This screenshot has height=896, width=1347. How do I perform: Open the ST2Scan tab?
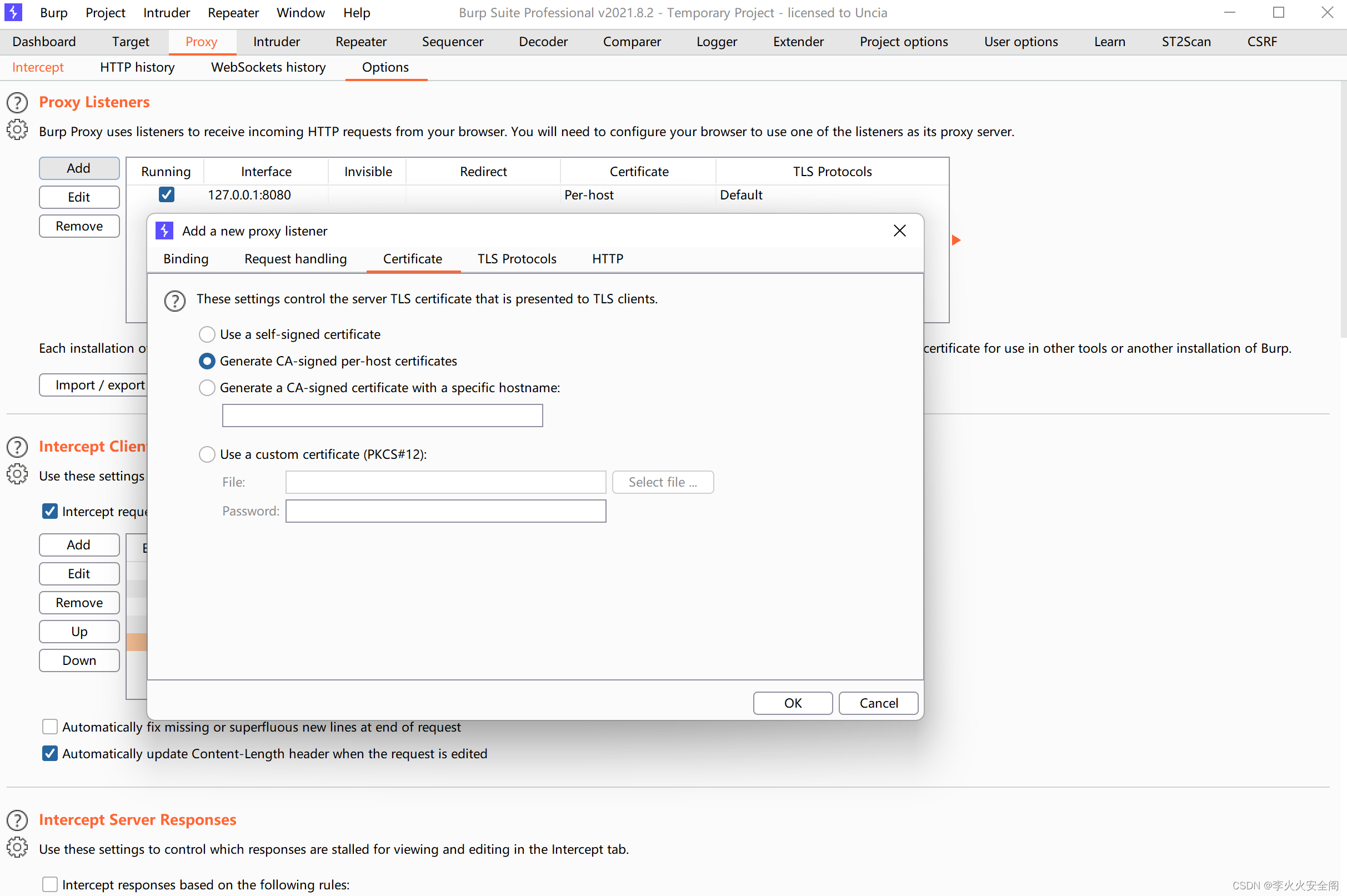tap(1186, 42)
